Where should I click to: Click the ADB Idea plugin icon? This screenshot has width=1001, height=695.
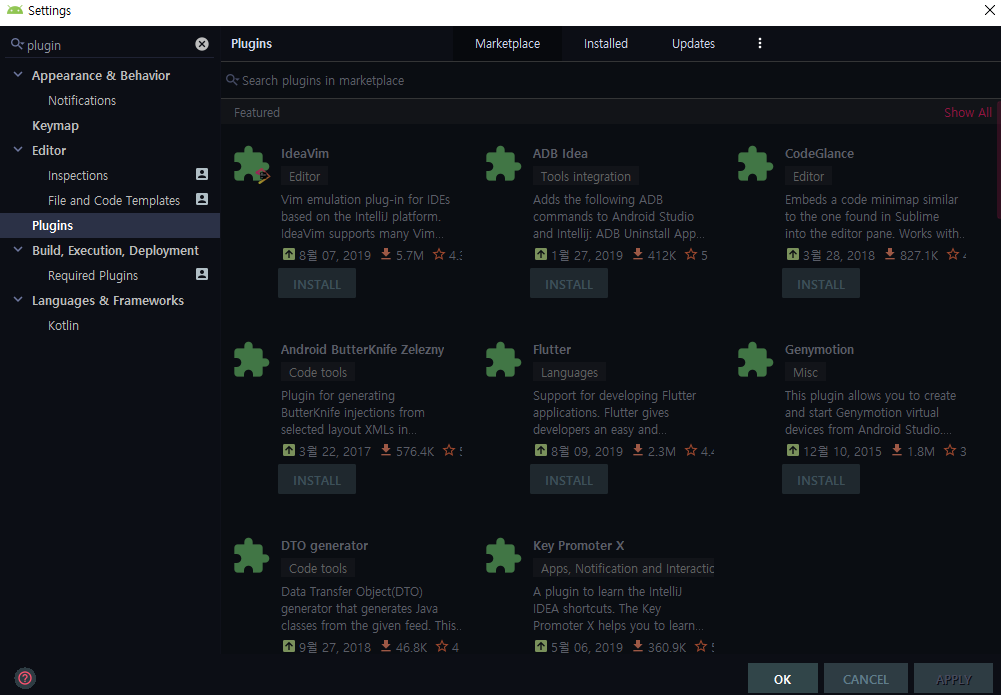point(503,164)
